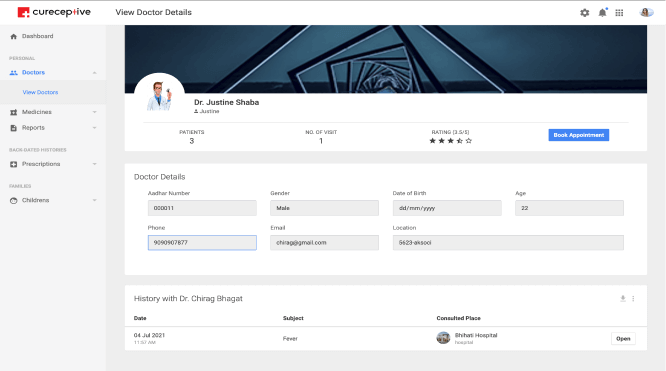Download history using the download icon
This screenshot has width=666, height=371.
(x=623, y=298)
